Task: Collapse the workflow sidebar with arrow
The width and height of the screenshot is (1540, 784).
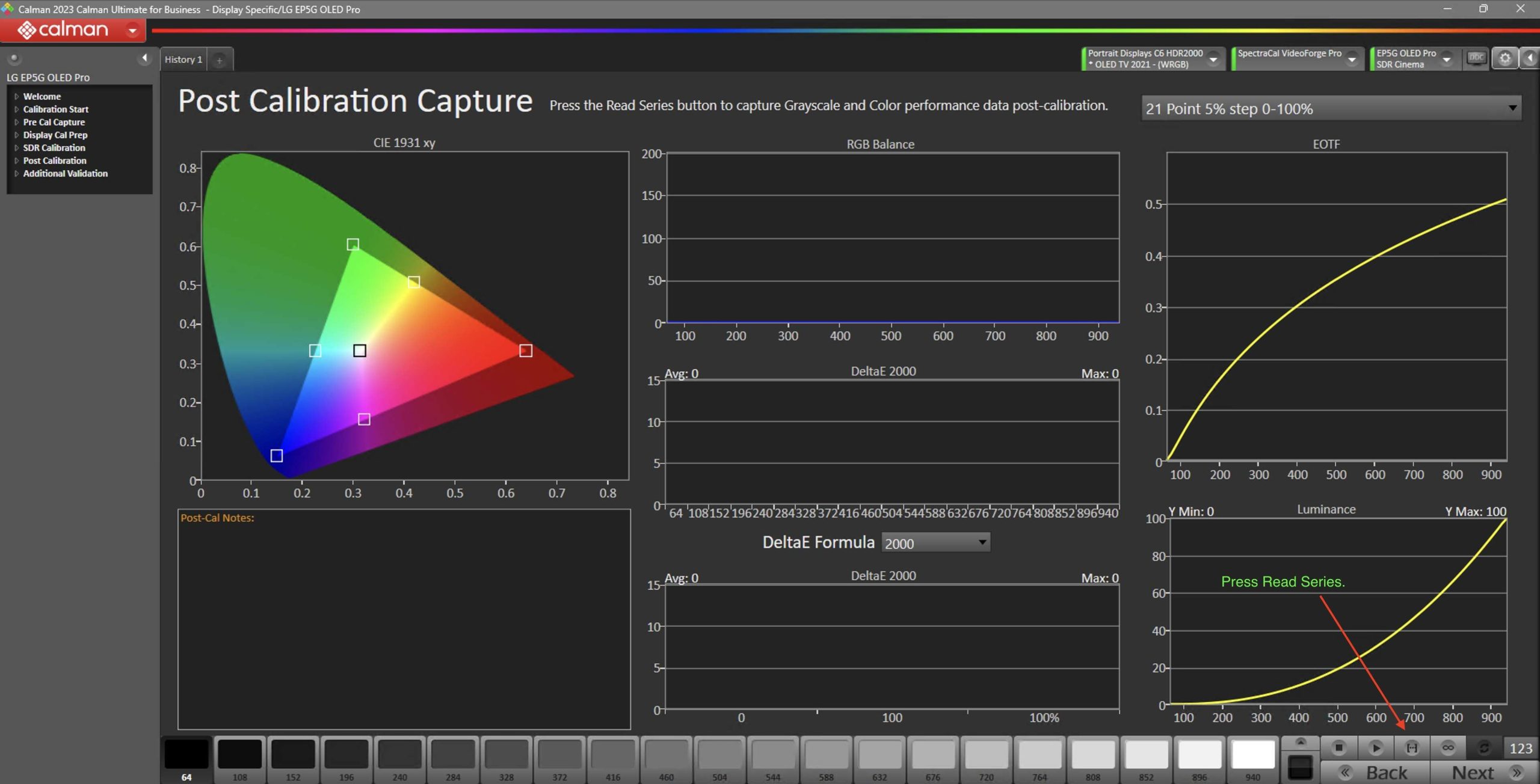Action: coord(144,58)
